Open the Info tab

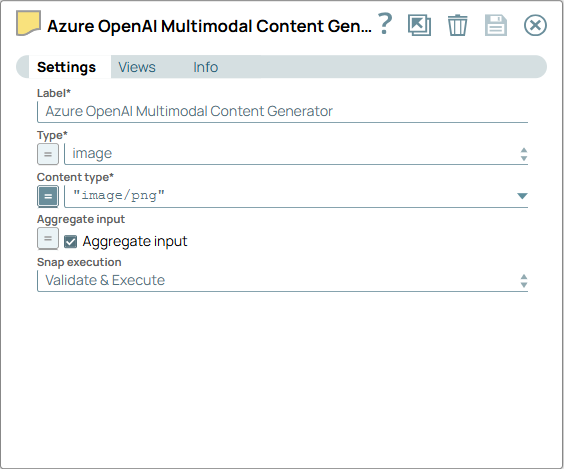[x=205, y=67]
